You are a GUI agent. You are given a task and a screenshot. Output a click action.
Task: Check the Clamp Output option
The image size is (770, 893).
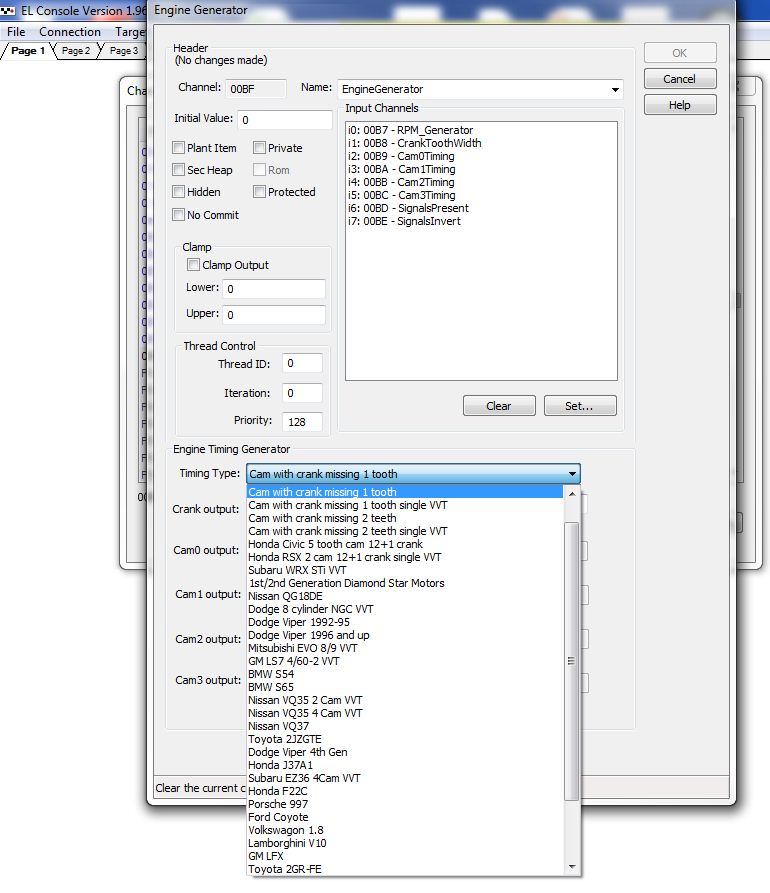coord(194,265)
